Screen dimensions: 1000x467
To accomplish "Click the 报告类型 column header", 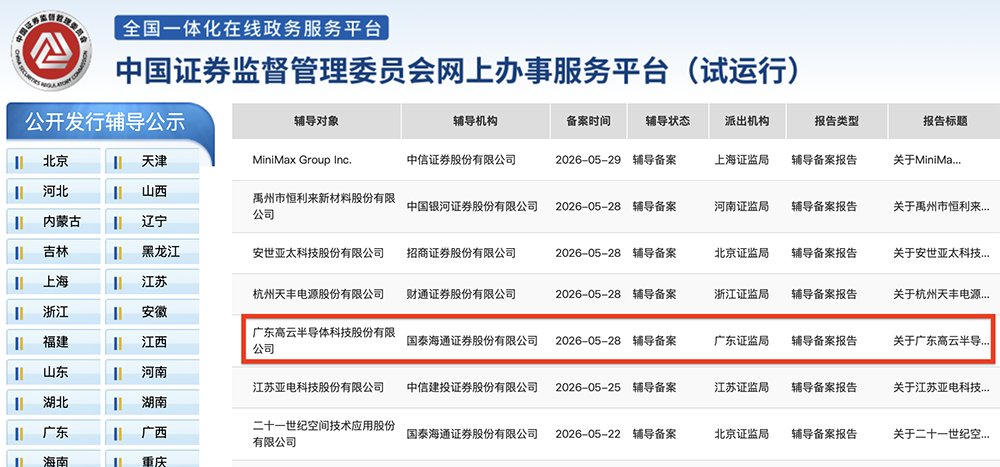I will (x=836, y=121).
